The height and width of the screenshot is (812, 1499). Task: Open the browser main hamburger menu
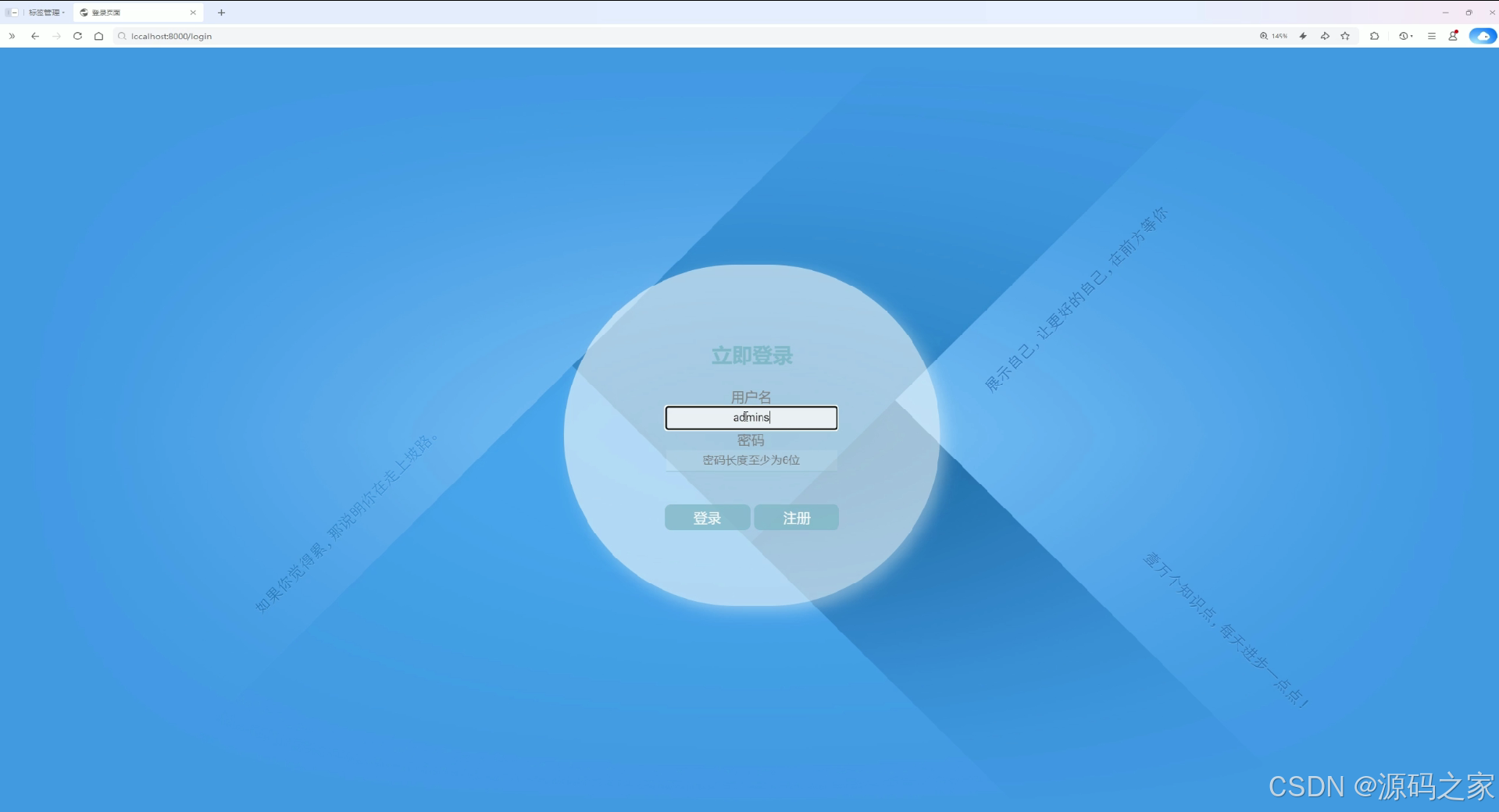[1431, 36]
